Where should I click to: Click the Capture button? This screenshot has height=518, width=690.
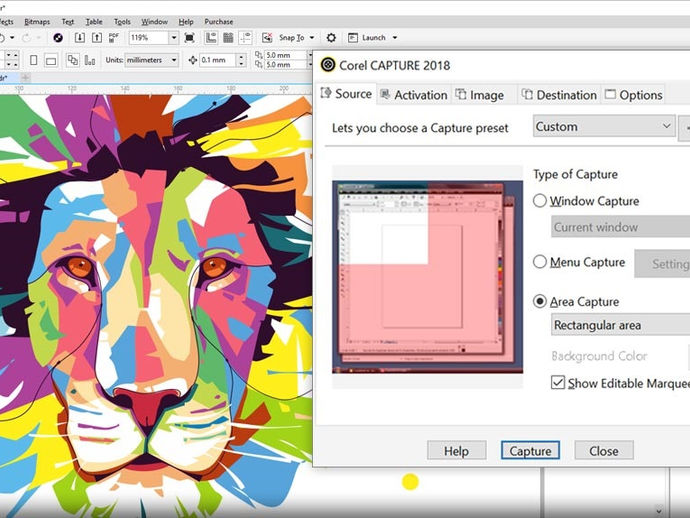pos(530,451)
